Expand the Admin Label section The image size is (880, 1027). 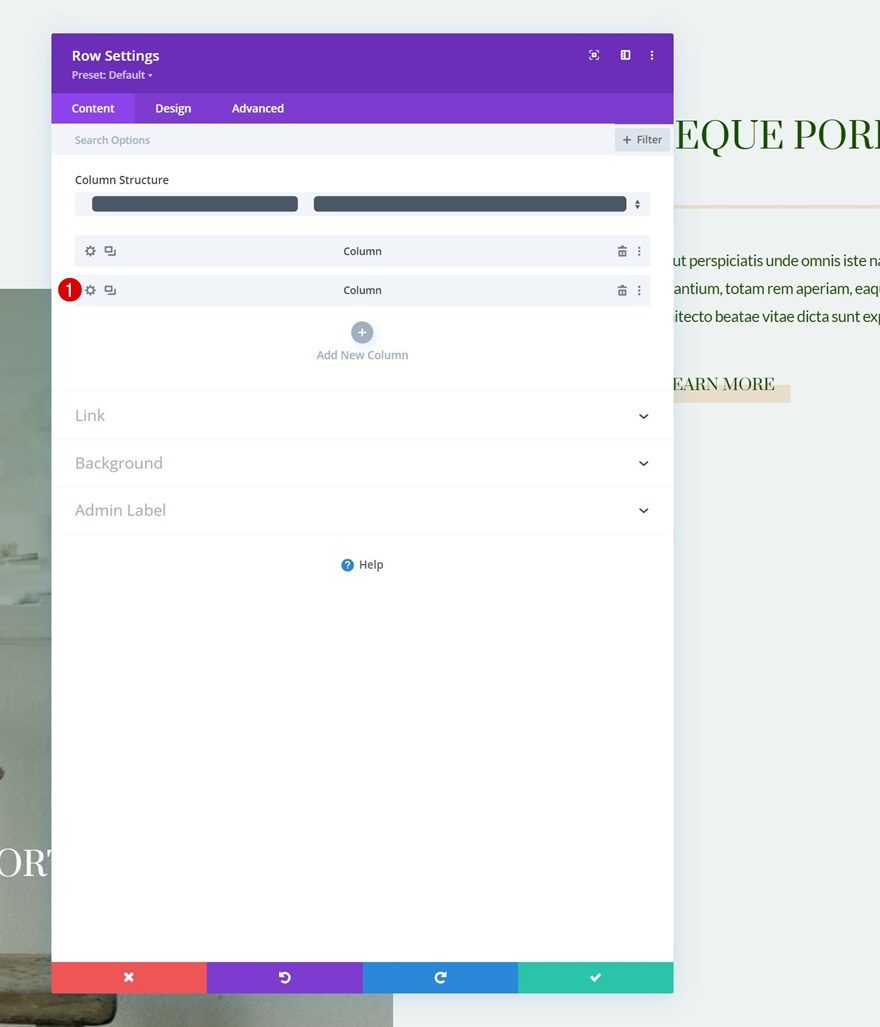pyautogui.click(x=362, y=510)
